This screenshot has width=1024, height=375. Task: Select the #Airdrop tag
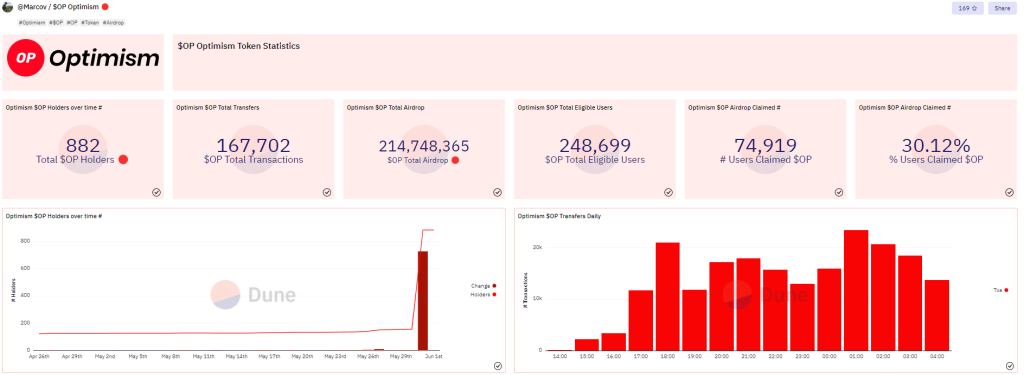(x=113, y=23)
